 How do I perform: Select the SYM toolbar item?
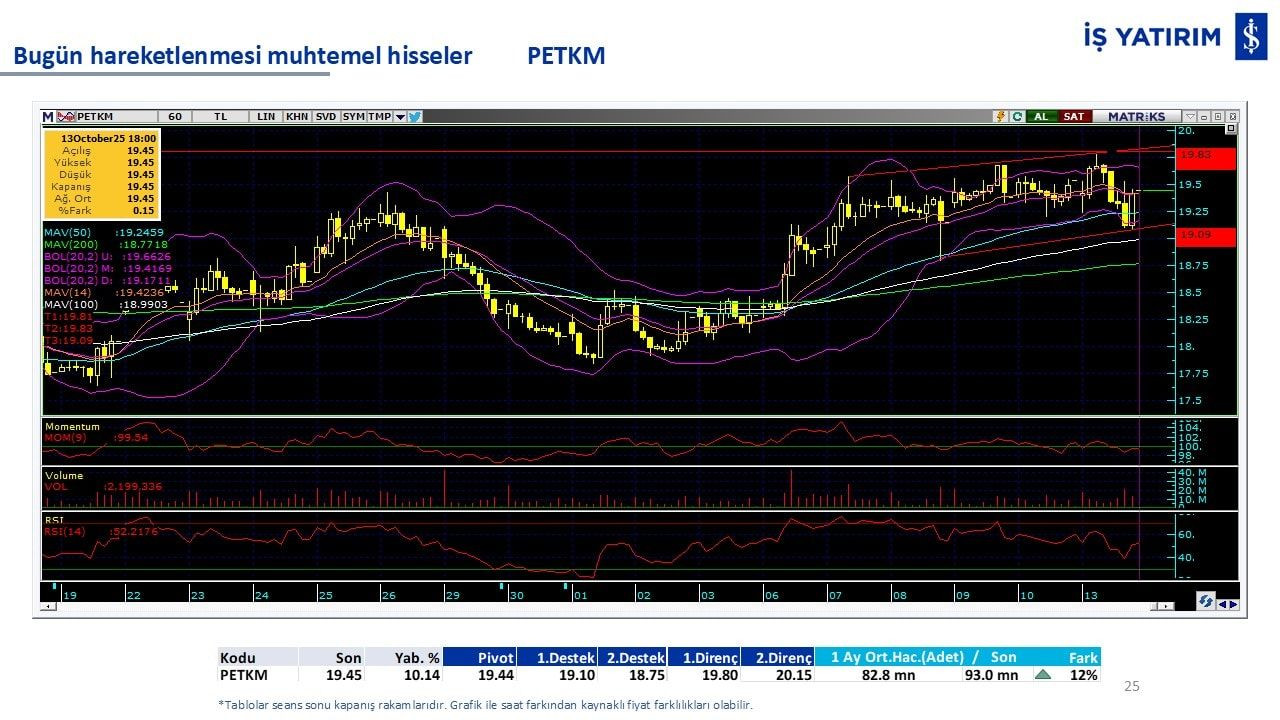tap(353, 117)
